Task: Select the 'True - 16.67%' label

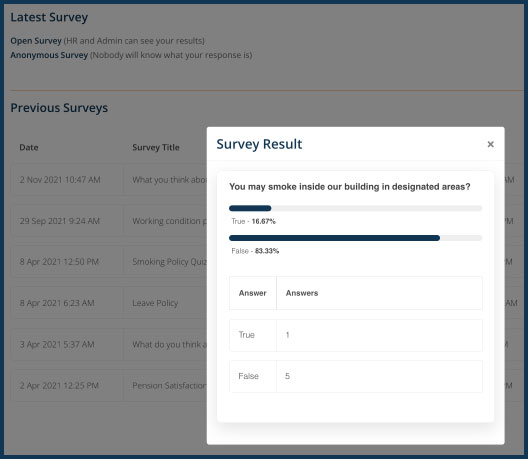Action: 253,221
